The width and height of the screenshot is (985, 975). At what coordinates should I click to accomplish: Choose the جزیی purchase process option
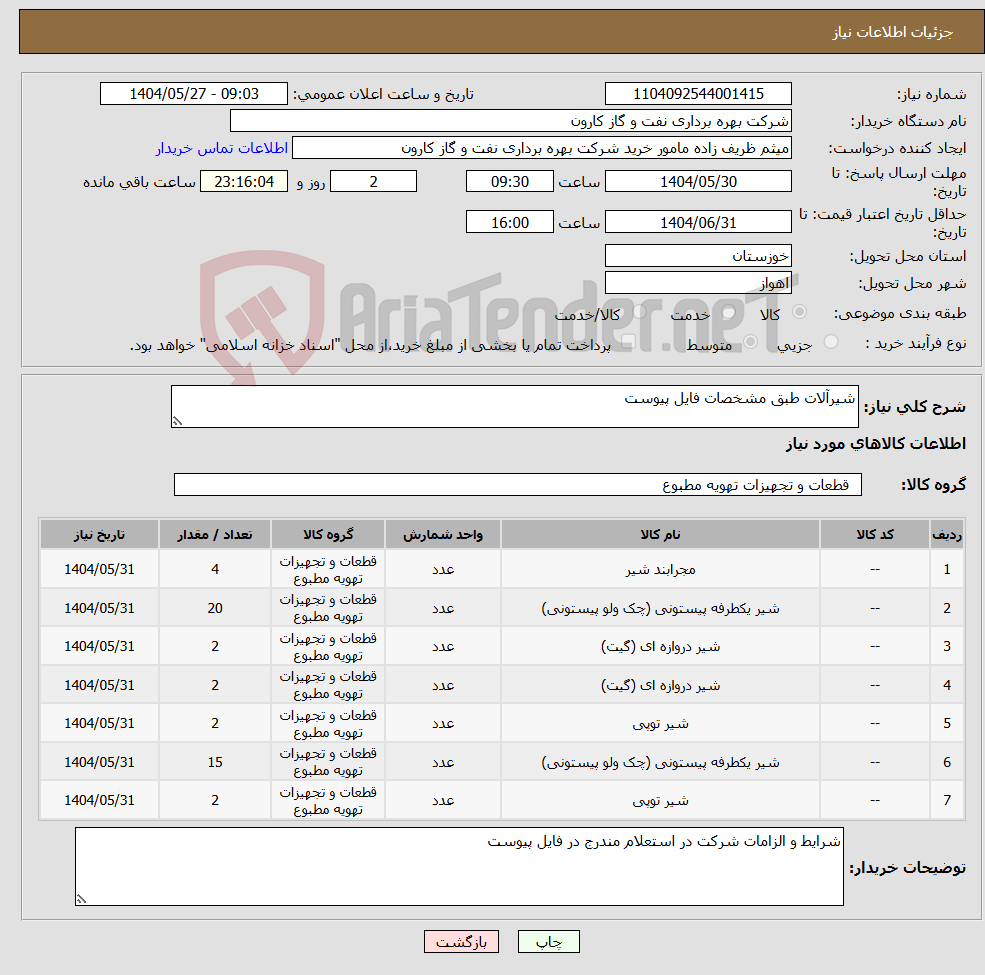831,341
